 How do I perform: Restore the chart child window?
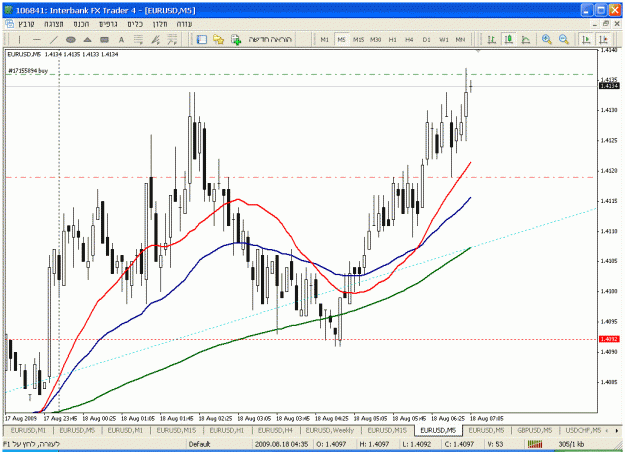[606, 24]
